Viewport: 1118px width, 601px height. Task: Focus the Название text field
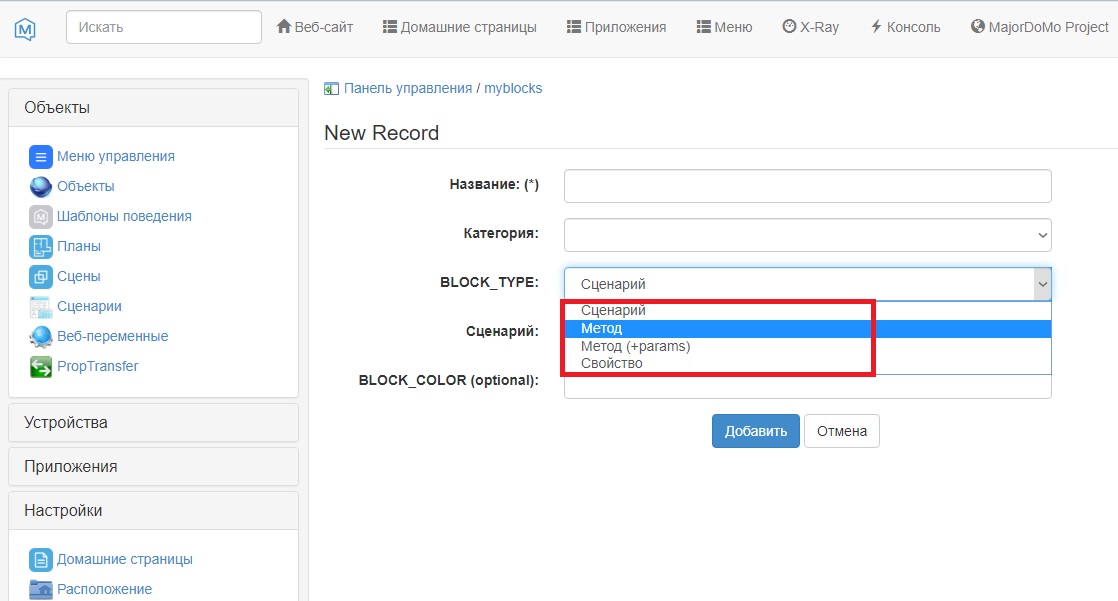[x=807, y=186]
